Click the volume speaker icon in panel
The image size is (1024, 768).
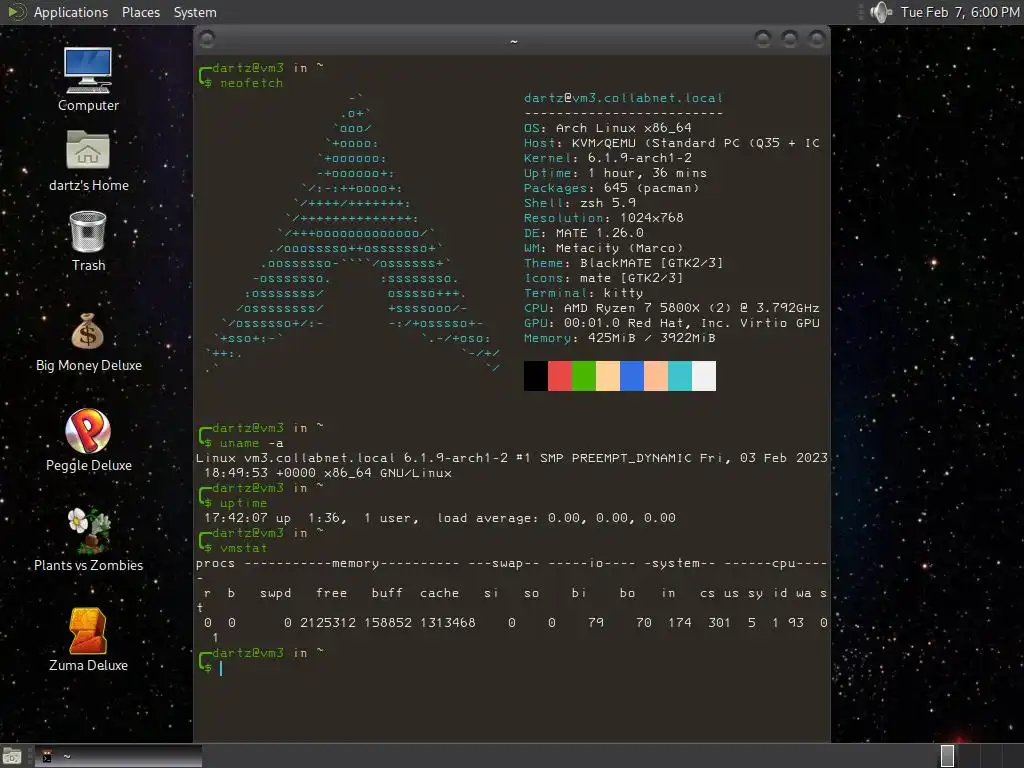881,12
